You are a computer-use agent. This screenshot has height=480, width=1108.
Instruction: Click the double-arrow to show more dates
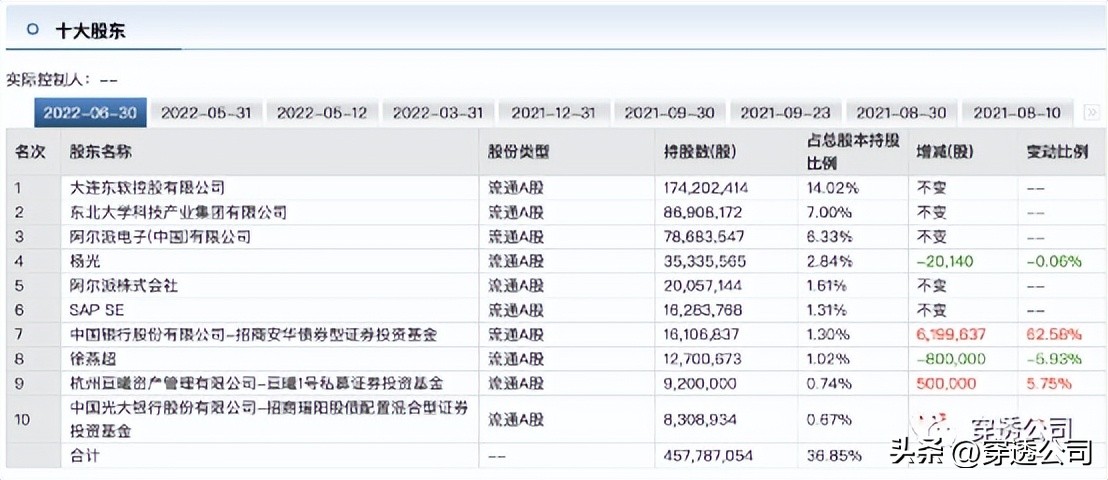pos(1092,112)
